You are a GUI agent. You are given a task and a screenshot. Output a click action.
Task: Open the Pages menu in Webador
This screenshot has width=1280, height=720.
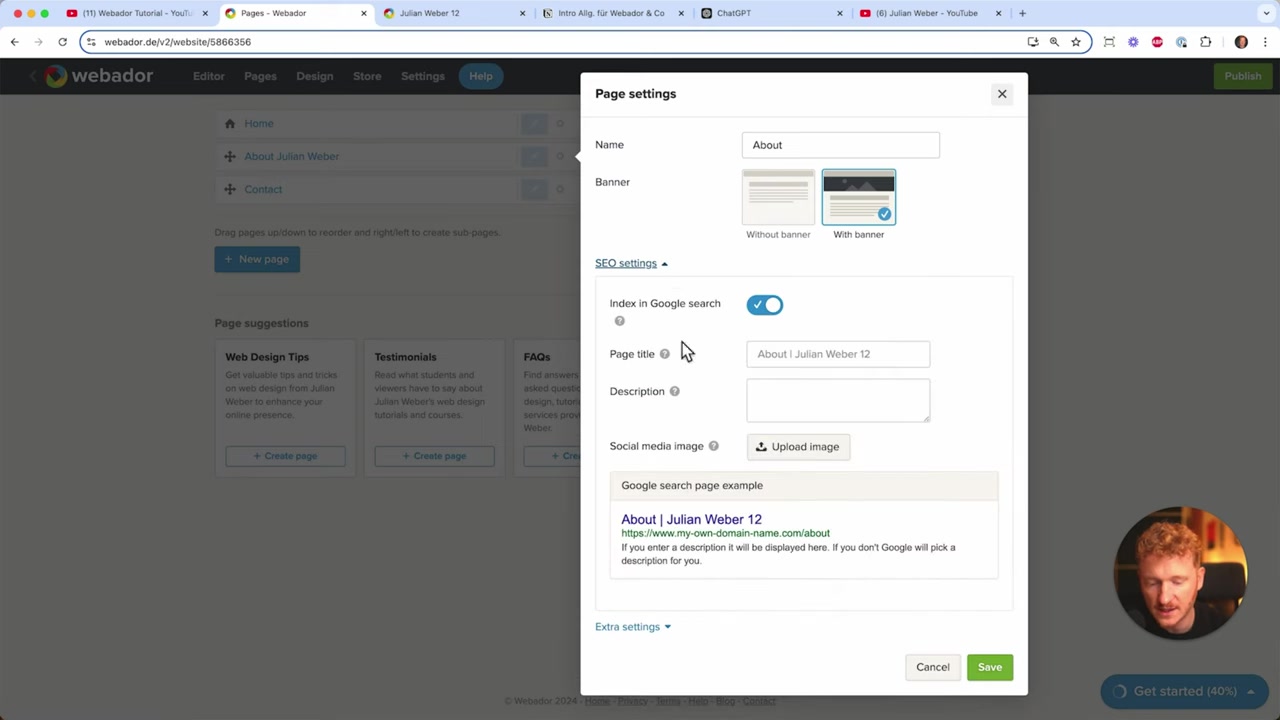[260, 76]
